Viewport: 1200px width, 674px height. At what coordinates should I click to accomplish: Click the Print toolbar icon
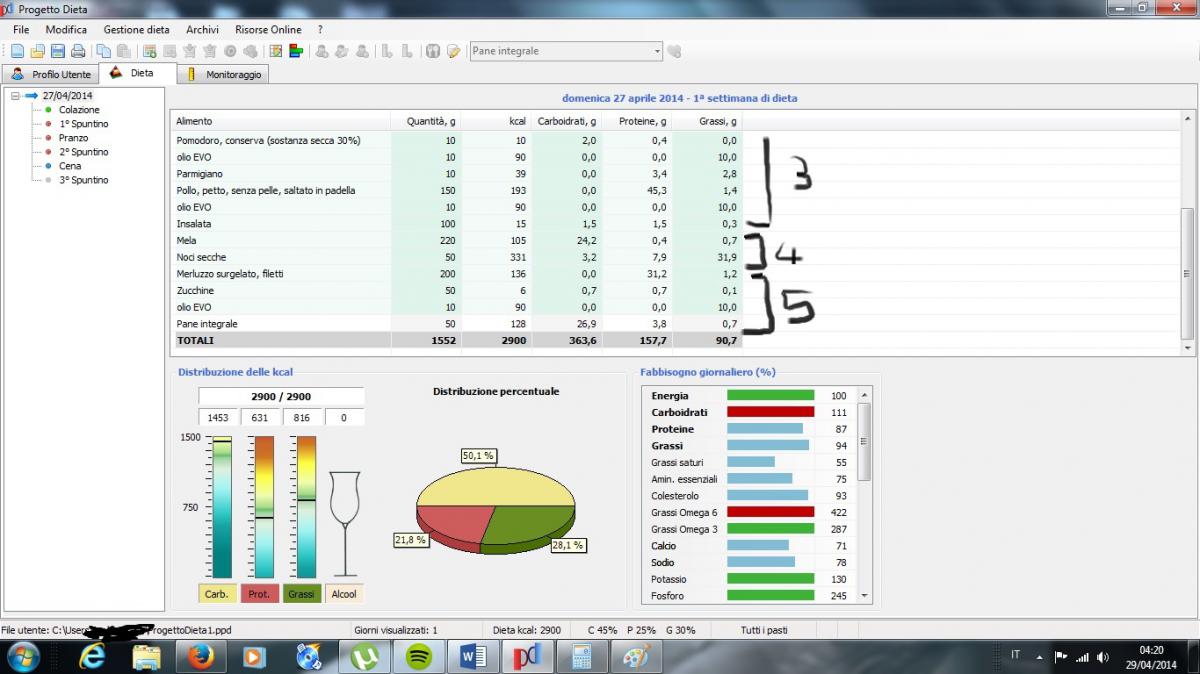[77, 51]
